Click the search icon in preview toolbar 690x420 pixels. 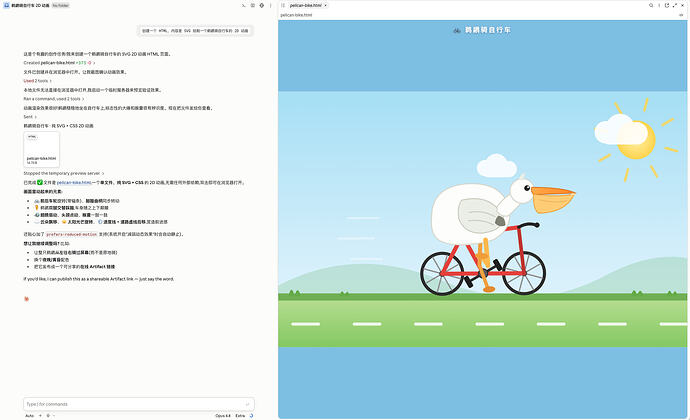[x=651, y=5]
